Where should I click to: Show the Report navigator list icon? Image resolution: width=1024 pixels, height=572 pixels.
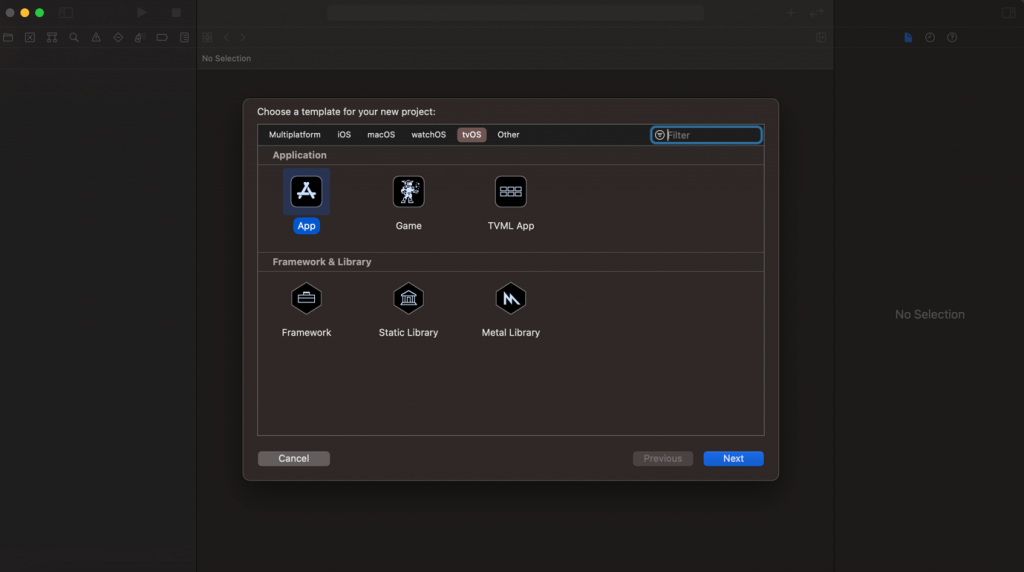[184, 38]
